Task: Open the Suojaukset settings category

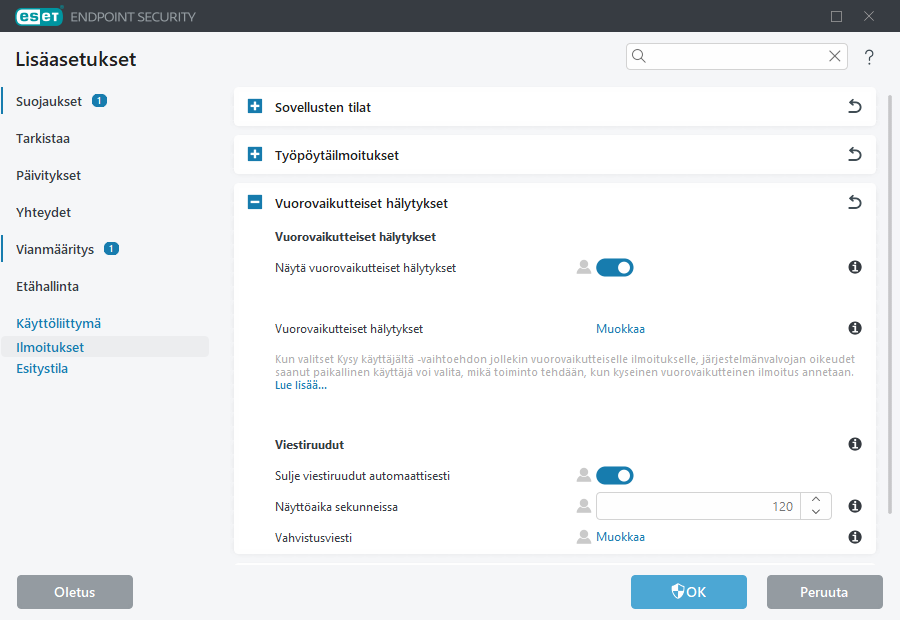Action: [x=49, y=102]
